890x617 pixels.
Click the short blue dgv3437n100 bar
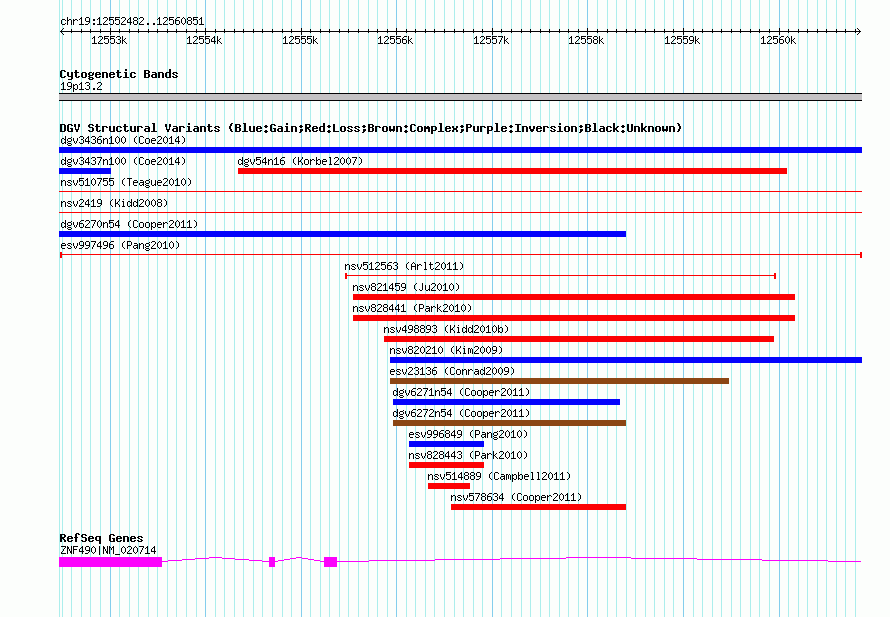pos(85,171)
